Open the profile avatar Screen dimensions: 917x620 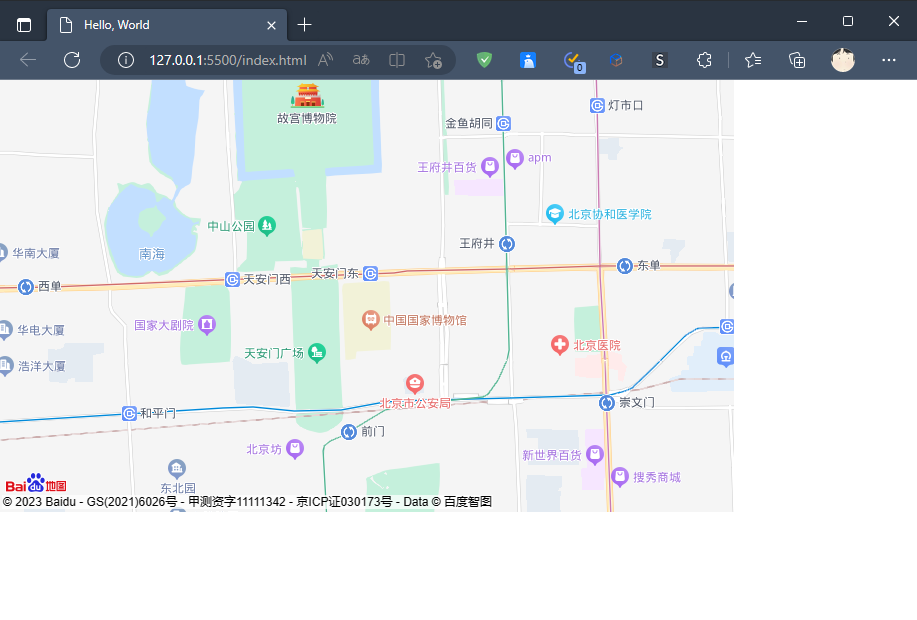(843, 60)
